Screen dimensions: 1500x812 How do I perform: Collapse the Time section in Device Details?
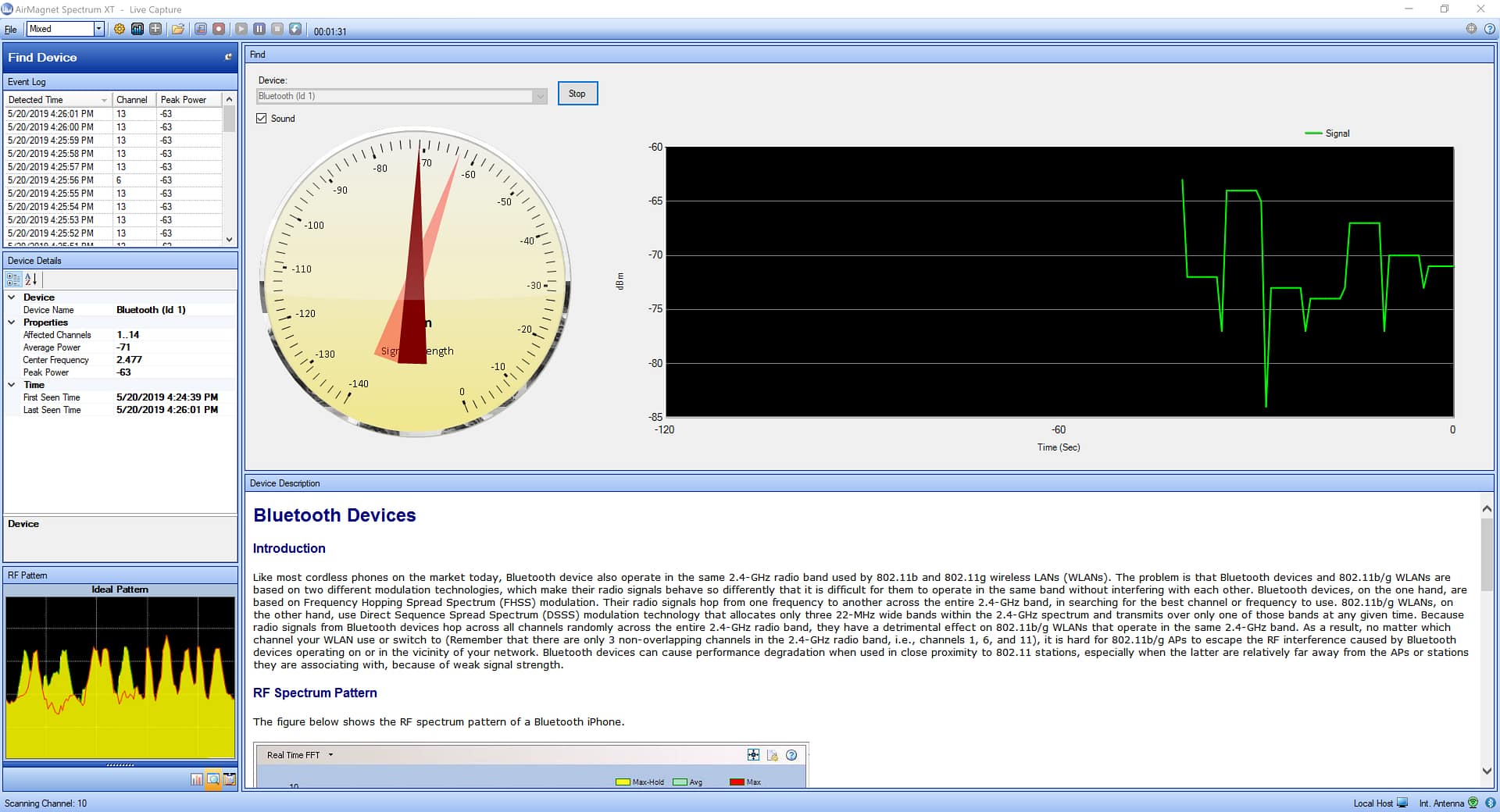tap(12, 385)
